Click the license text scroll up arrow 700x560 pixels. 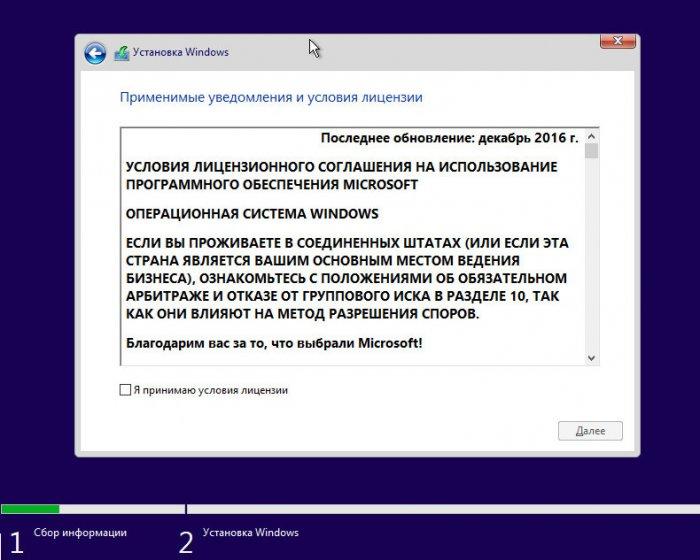(x=592, y=137)
